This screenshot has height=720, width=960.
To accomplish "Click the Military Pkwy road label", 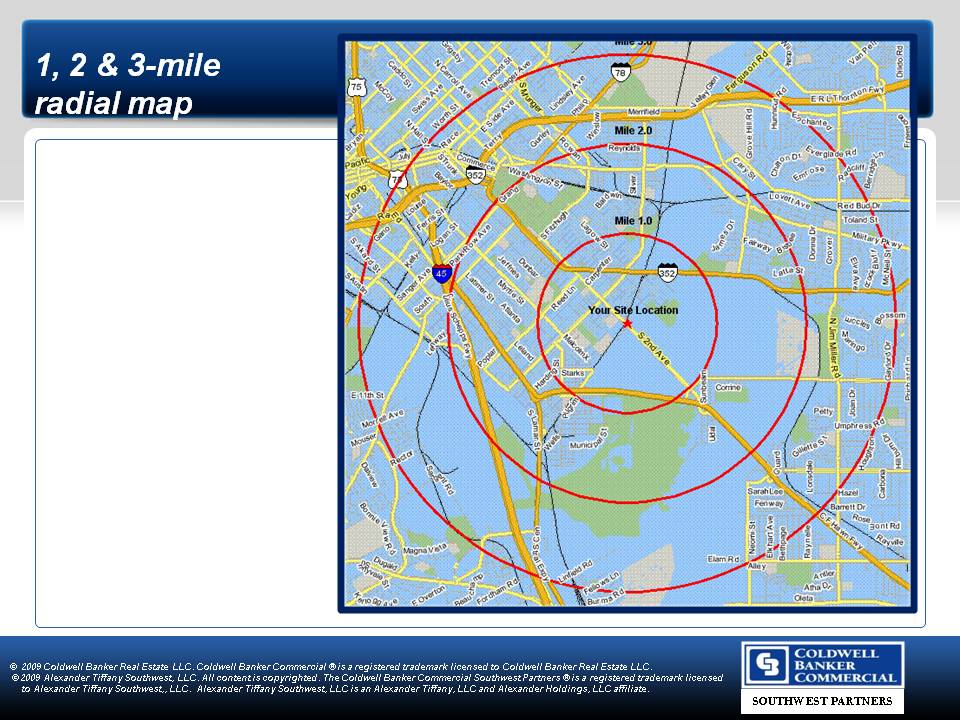I will (x=876, y=238).
